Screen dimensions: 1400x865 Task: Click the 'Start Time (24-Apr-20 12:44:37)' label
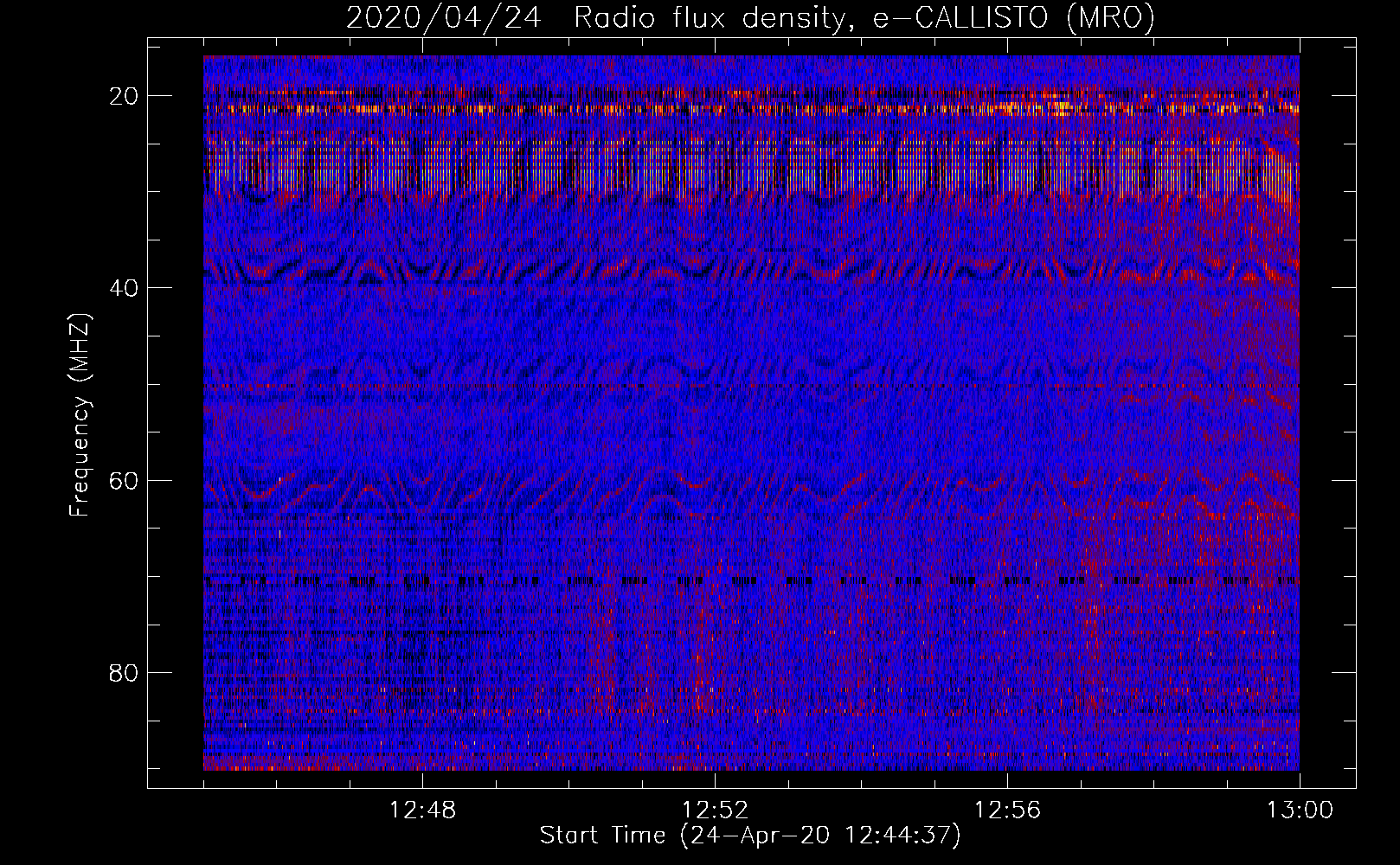click(750, 836)
